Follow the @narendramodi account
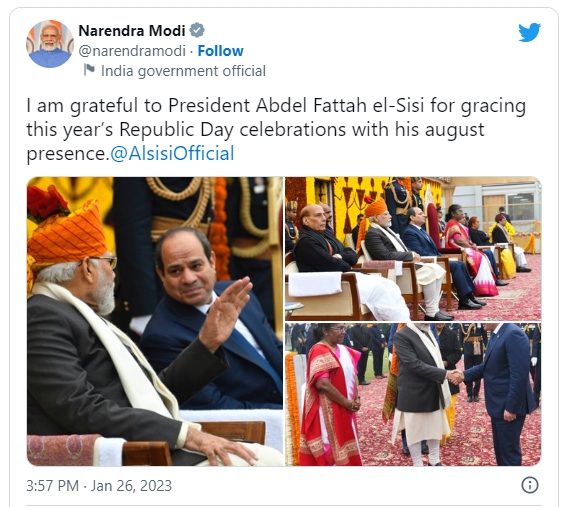This screenshot has width=573, height=507. [x=220, y=51]
